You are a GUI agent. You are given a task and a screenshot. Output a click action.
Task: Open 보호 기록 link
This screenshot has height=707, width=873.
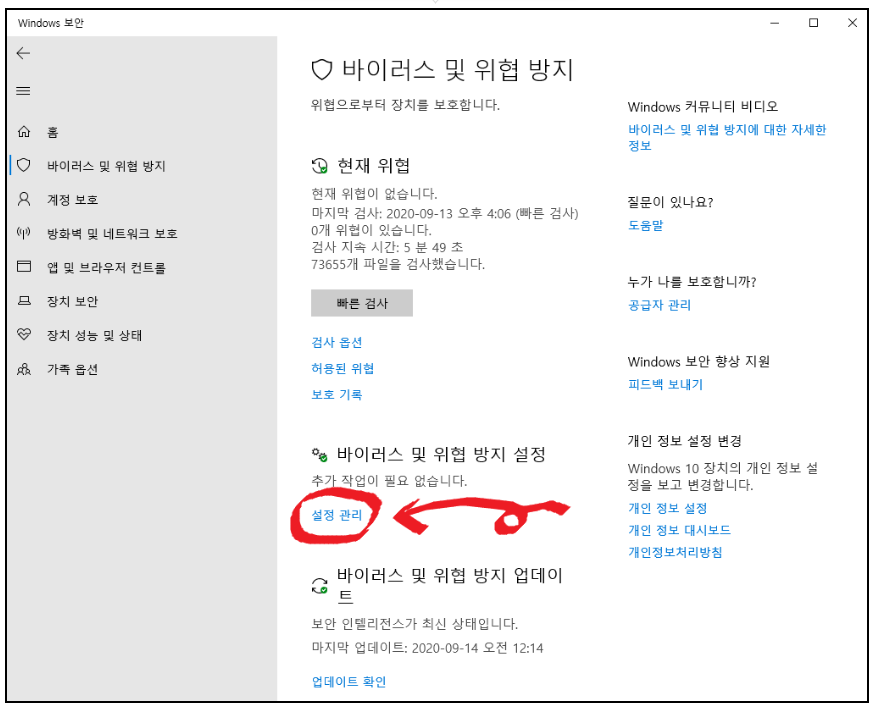337,395
